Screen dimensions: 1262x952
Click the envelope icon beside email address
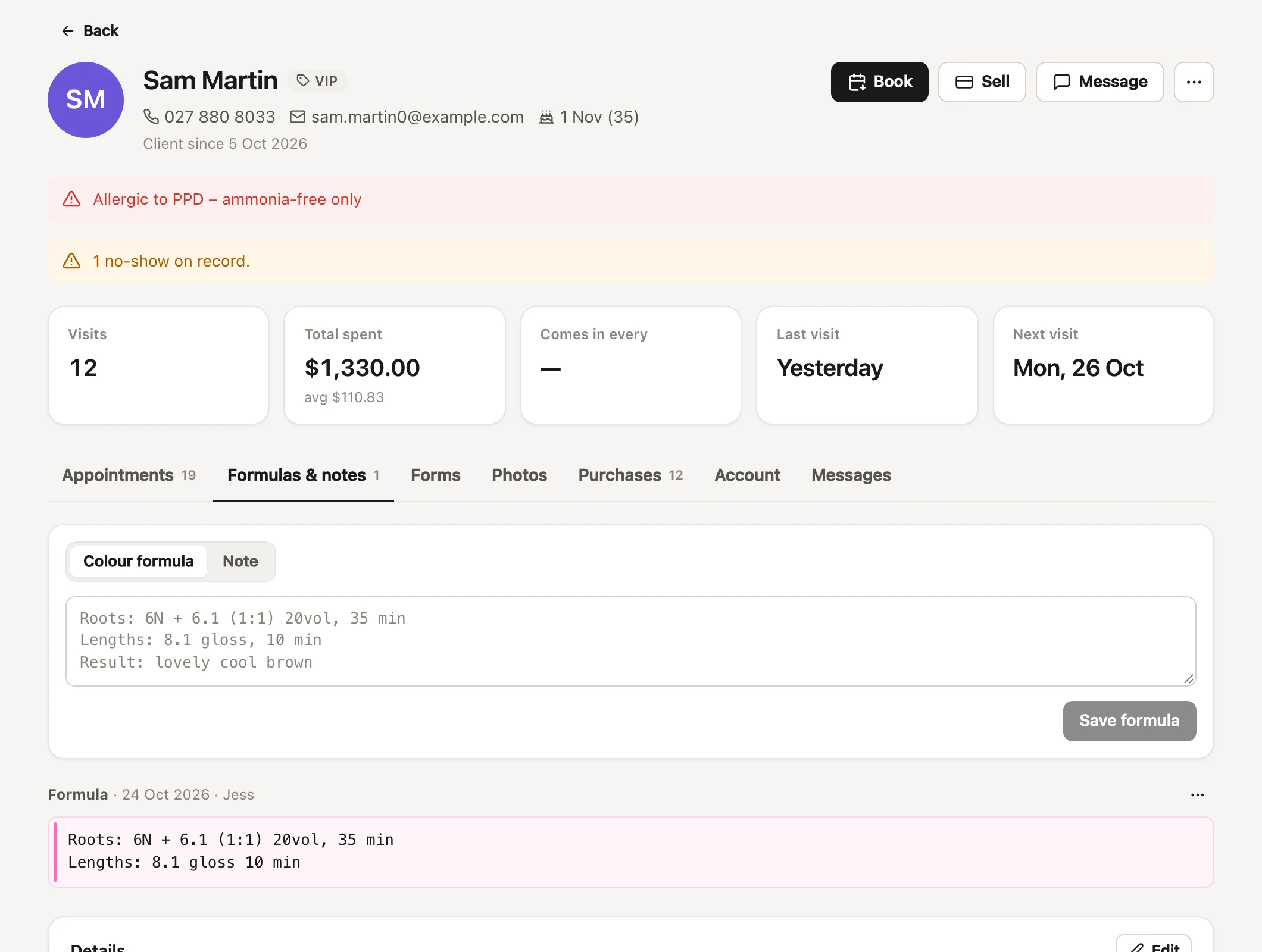pos(298,117)
